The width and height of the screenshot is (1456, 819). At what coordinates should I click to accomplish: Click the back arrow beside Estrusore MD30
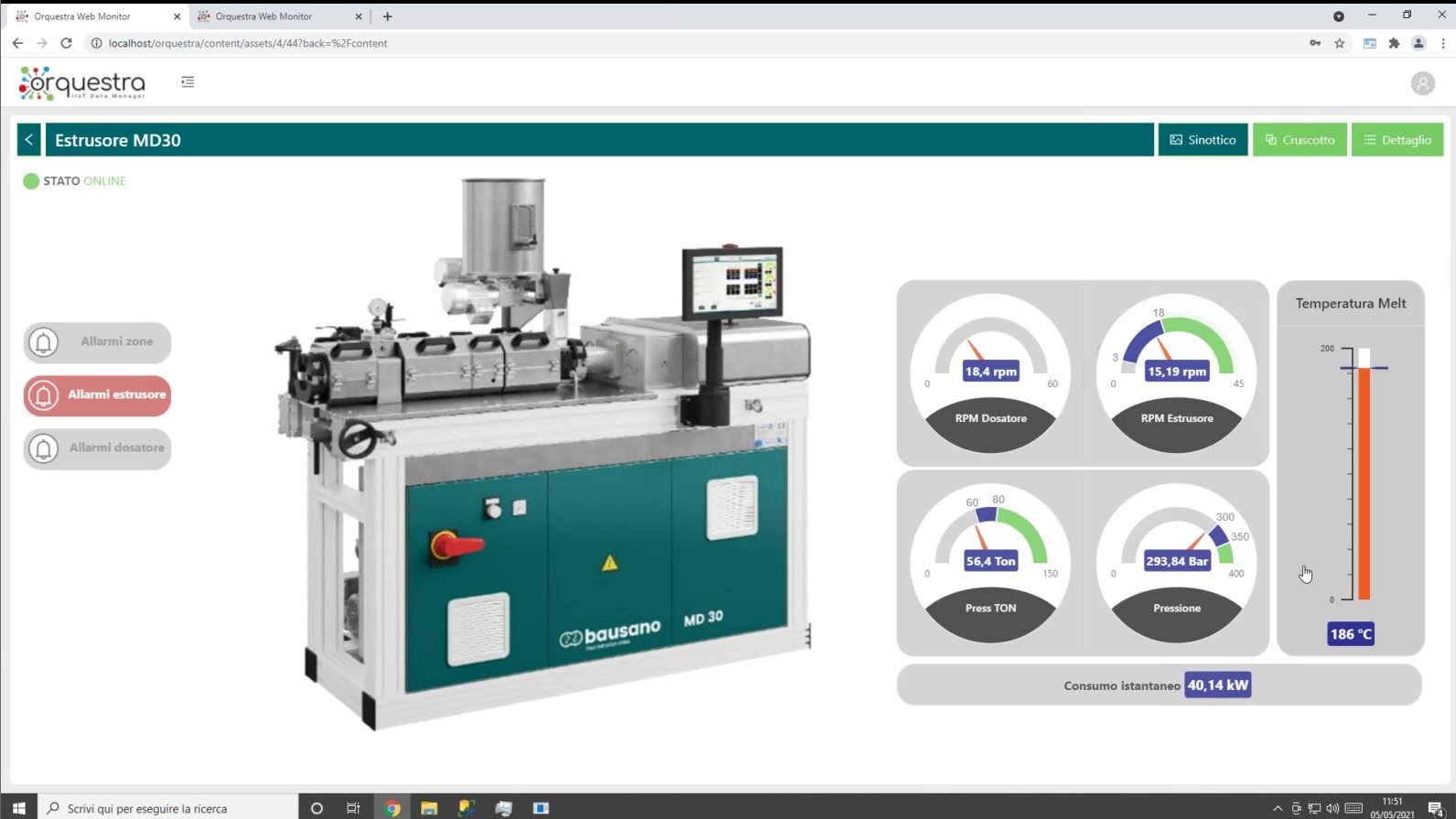29,140
